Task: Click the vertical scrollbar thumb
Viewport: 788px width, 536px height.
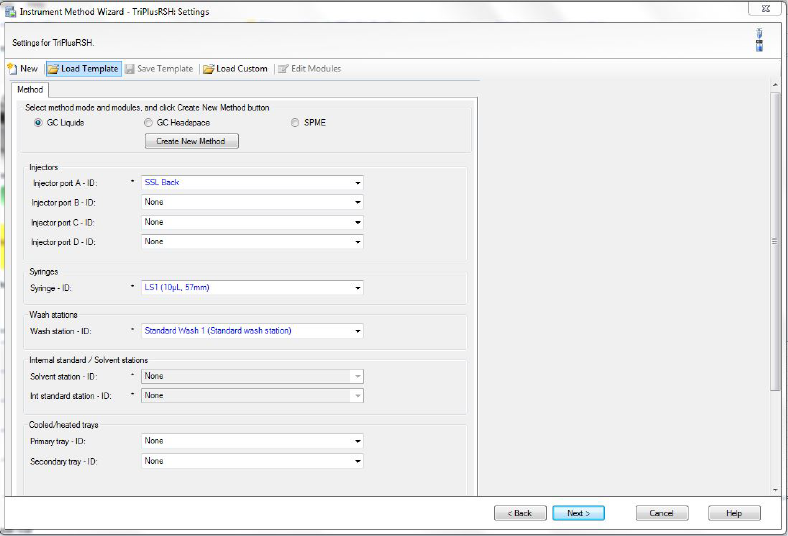Action: 775,241
